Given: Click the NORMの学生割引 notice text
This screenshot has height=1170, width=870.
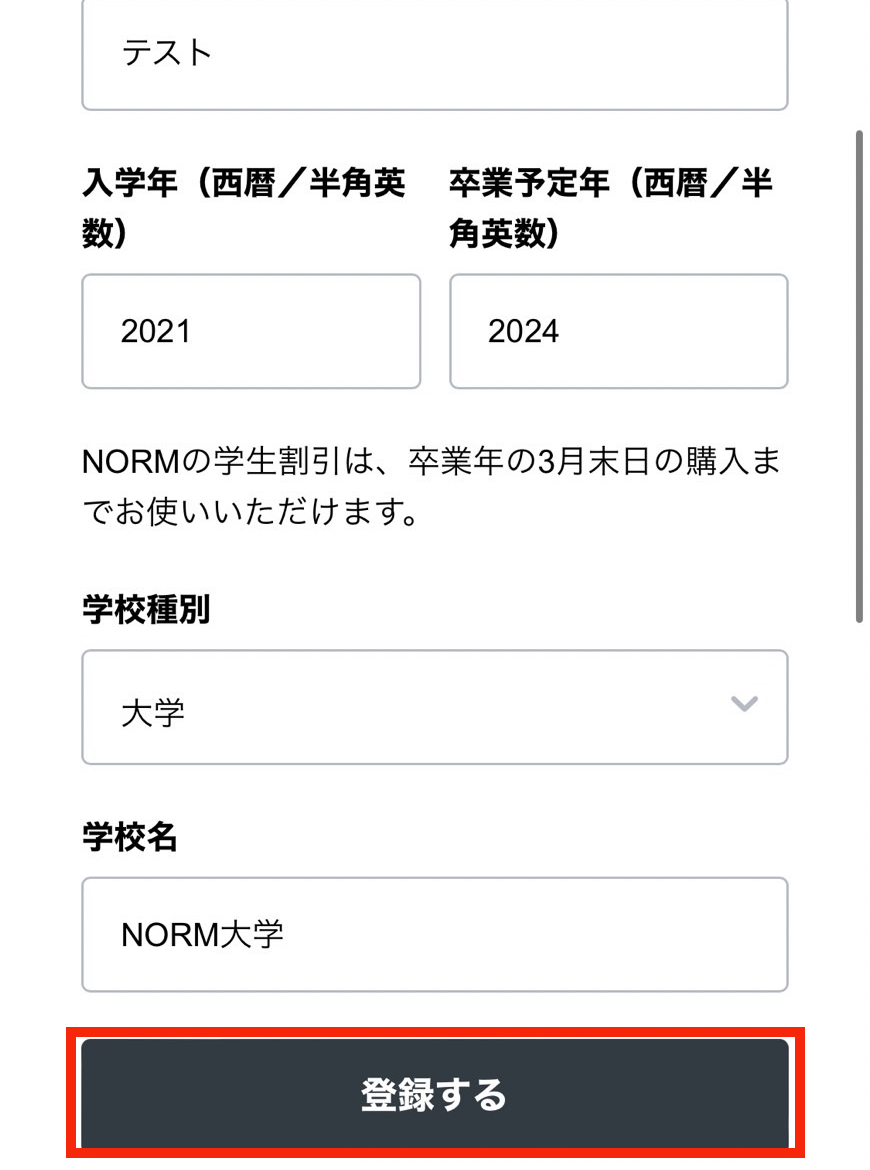Looking at the screenshot, I should point(430,462).
